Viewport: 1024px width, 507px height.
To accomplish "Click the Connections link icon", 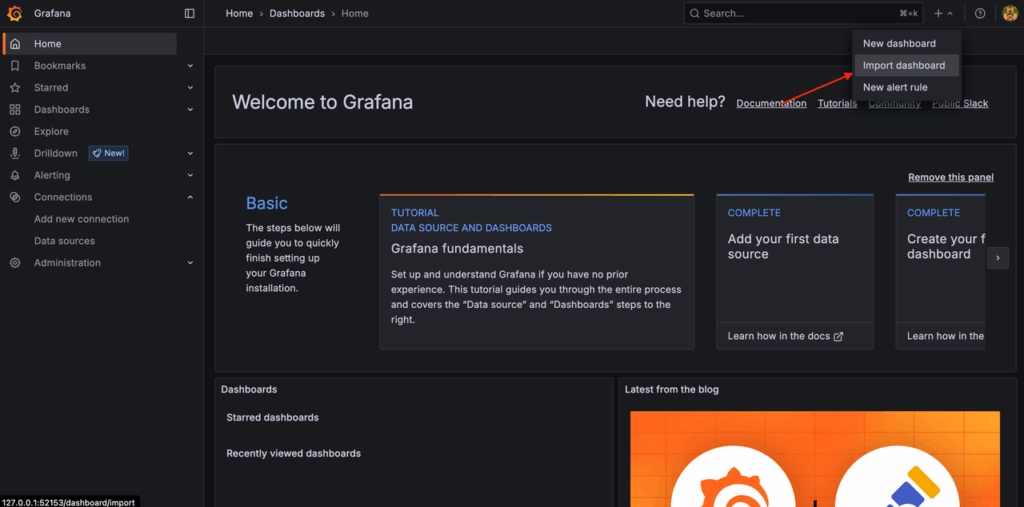I will 15,197.
